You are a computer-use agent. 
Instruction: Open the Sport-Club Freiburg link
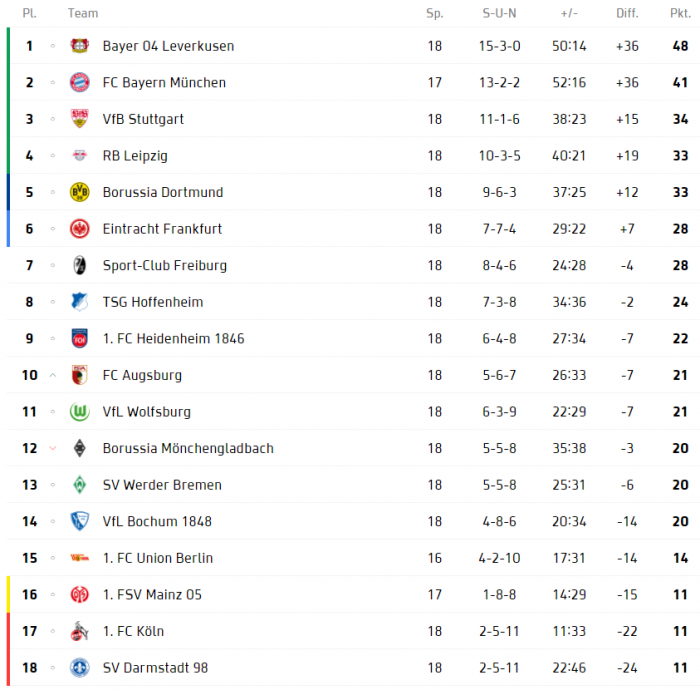(164, 266)
